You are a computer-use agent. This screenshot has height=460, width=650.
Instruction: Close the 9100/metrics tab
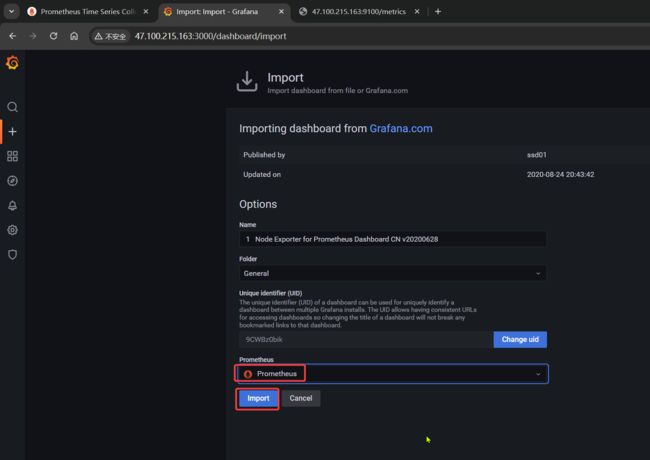[x=417, y=12]
